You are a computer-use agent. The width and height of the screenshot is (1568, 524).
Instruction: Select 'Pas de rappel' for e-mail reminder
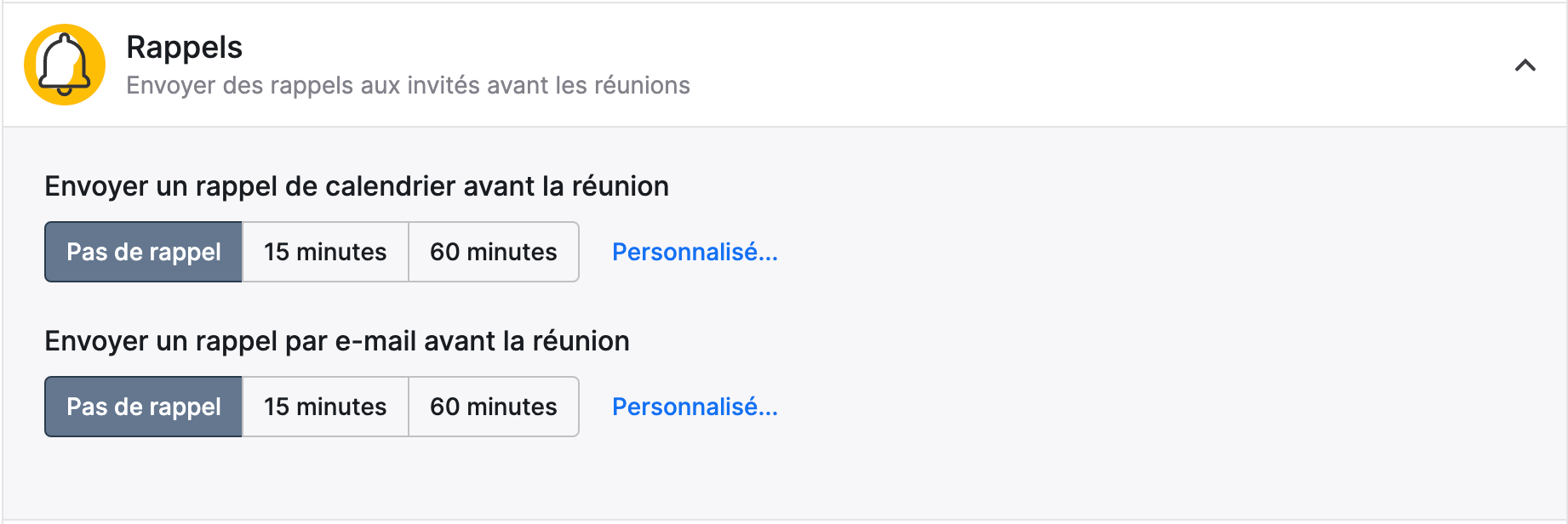coord(144,407)
